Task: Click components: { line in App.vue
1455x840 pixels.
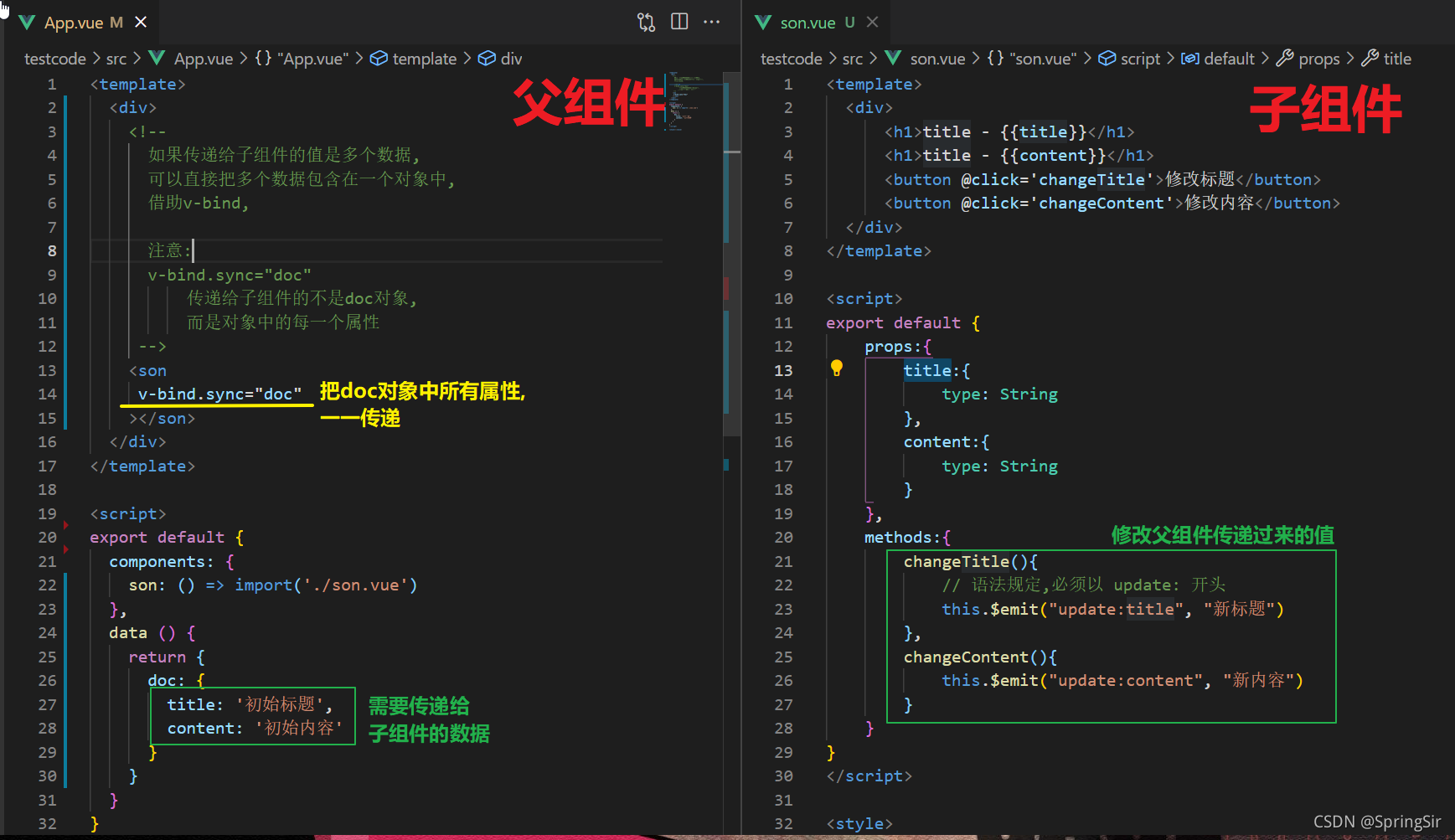Action: 172,561
